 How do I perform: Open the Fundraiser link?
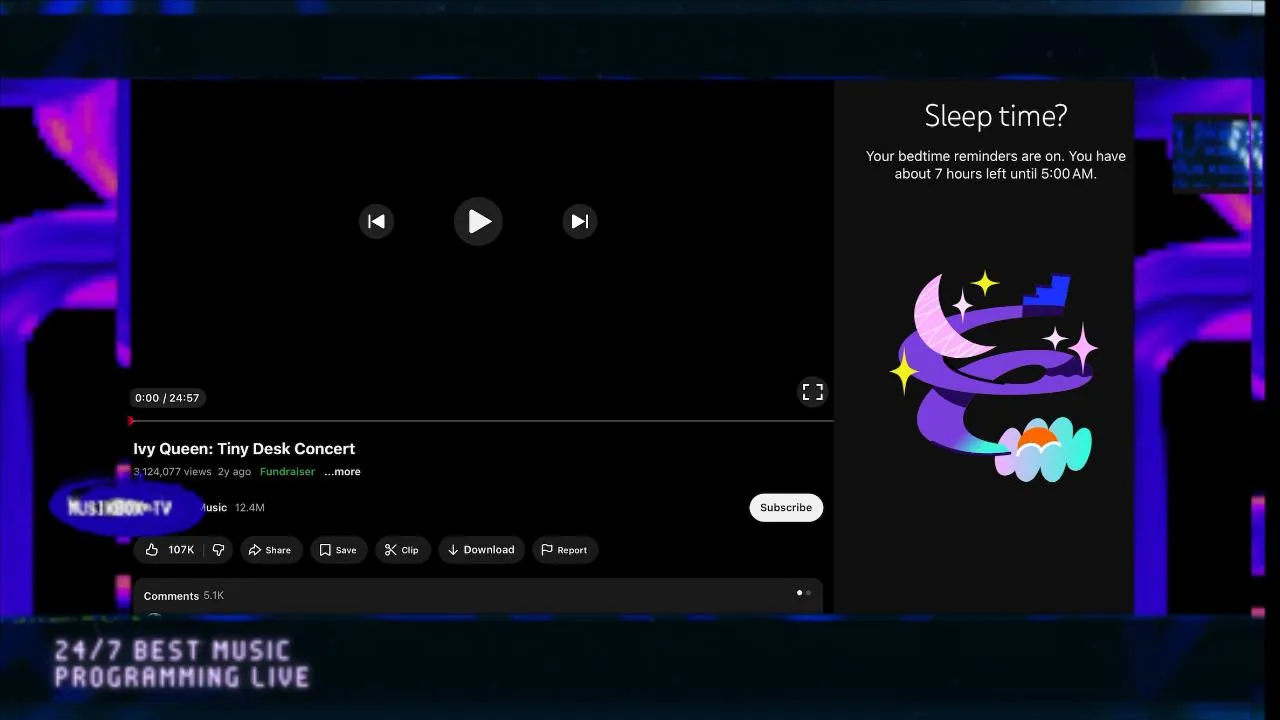pos(287,472)
